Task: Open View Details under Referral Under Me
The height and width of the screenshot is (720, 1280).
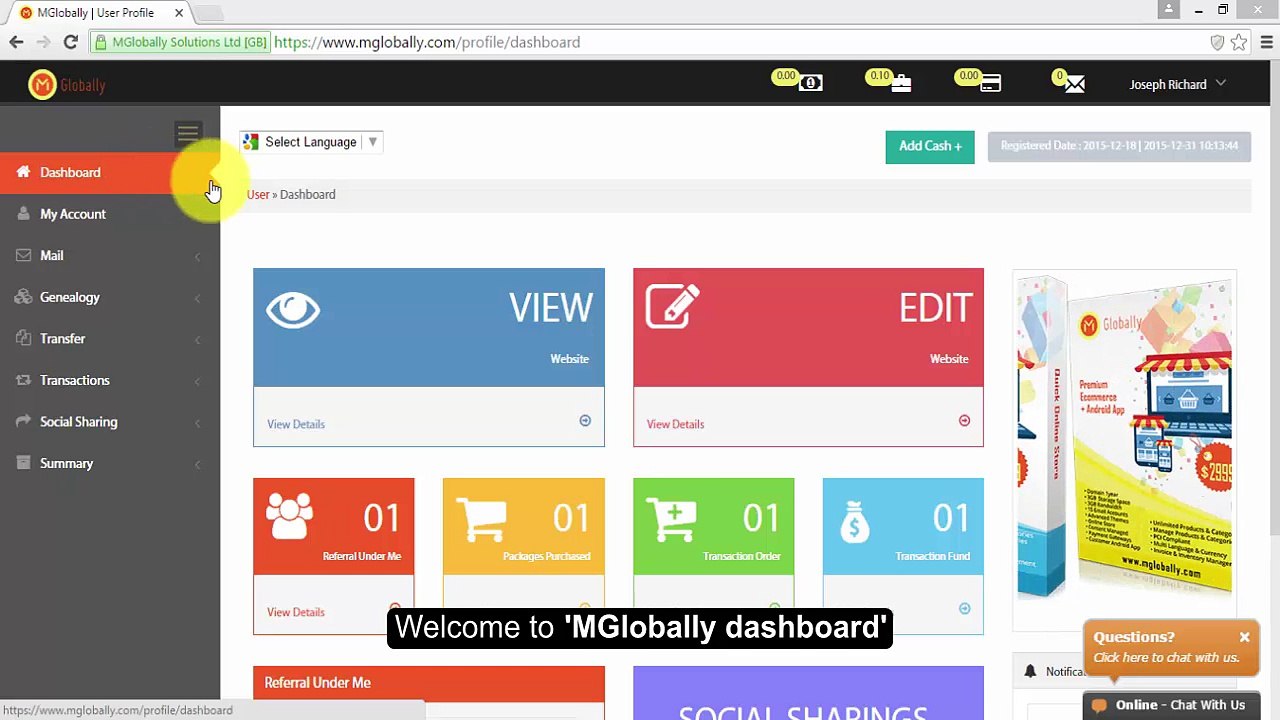Action: (x=296, y=612)
